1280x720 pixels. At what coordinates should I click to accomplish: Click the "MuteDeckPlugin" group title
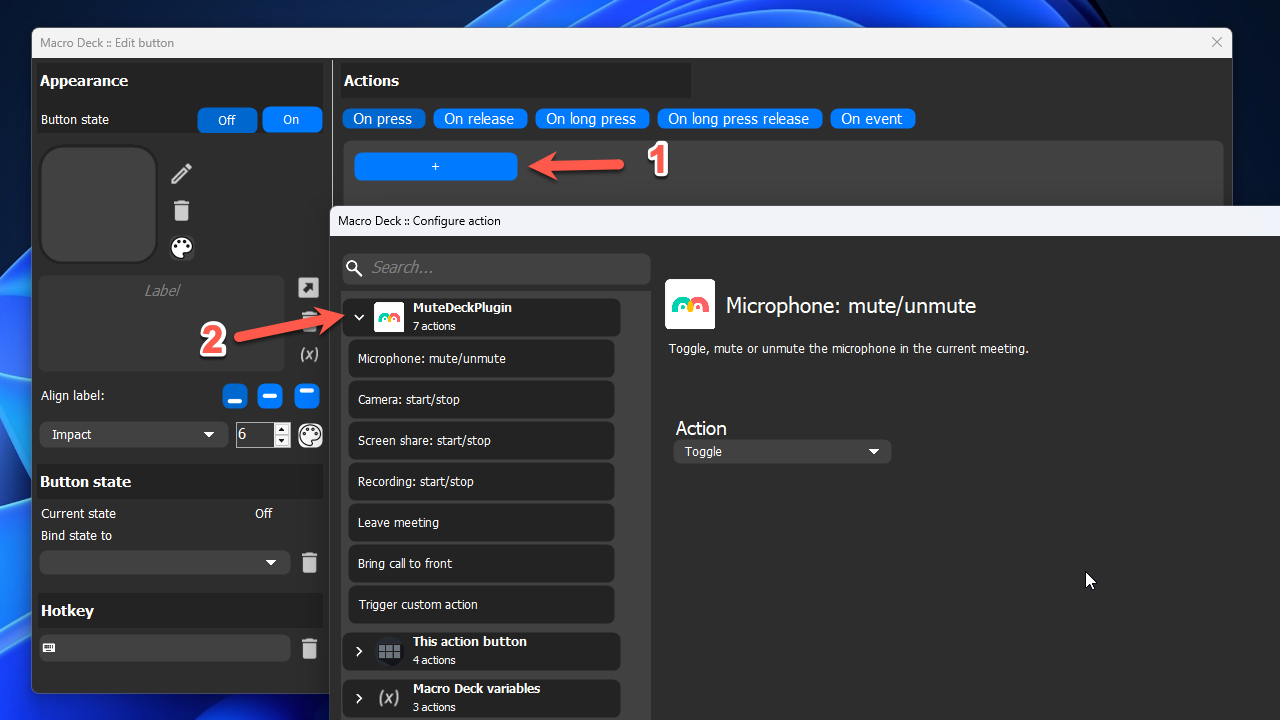462,308
